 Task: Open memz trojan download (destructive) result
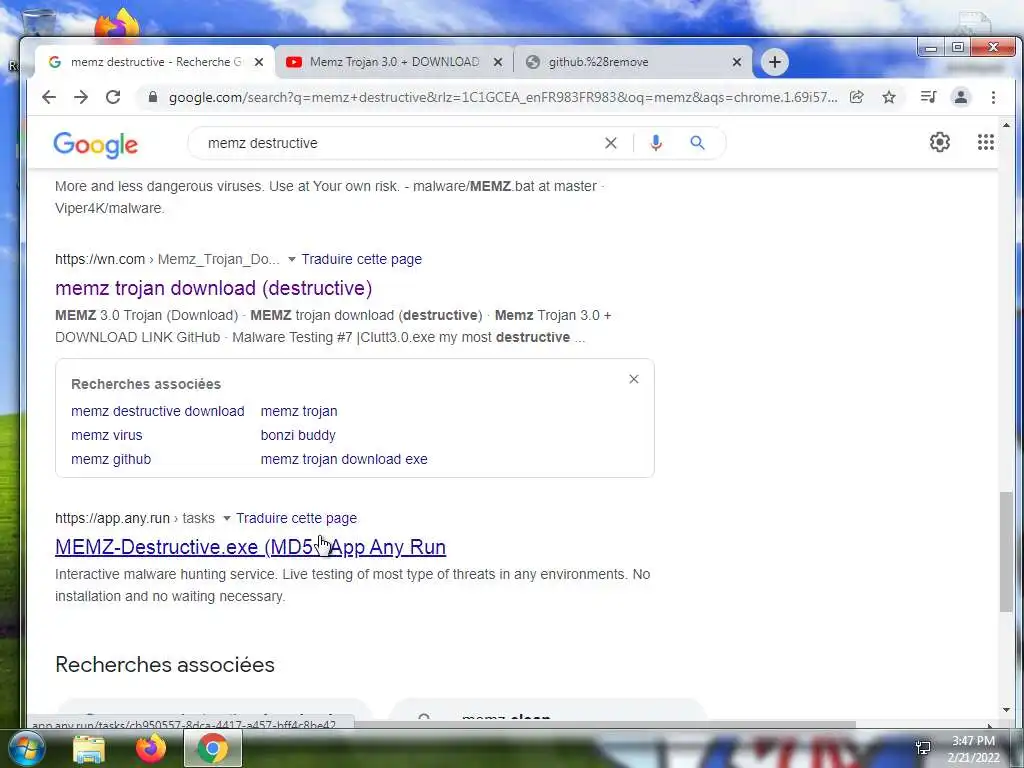coord(214,288)
